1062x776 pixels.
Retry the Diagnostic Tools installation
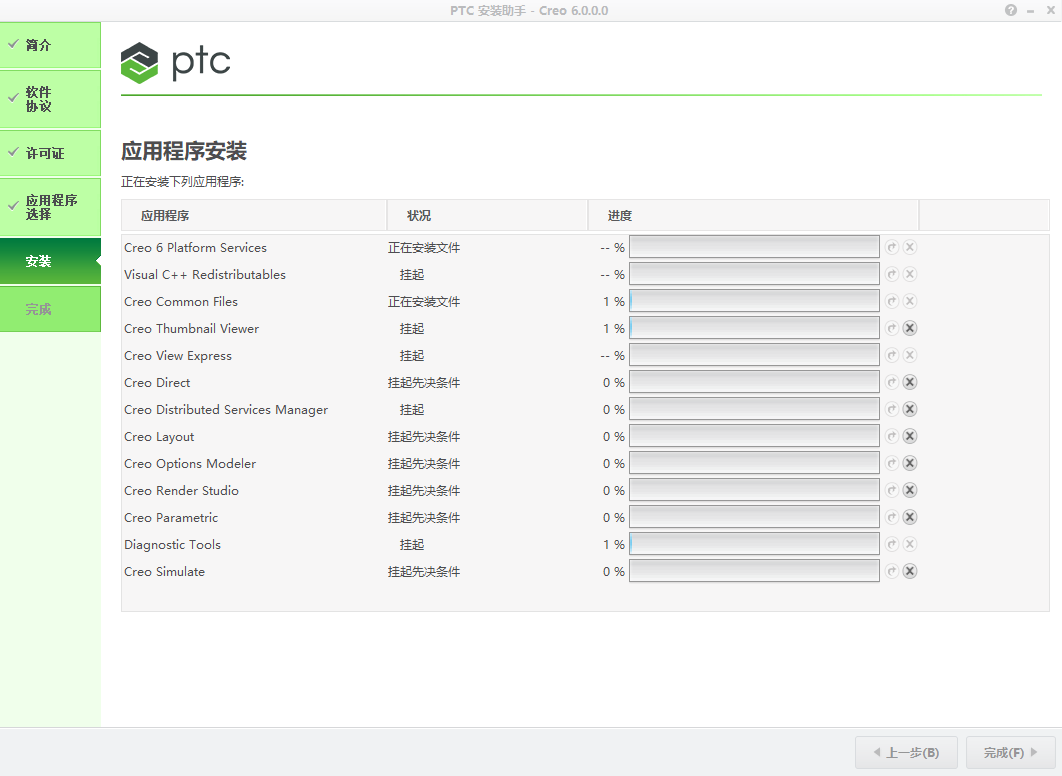pyautogui.click(x=891, y=543)
